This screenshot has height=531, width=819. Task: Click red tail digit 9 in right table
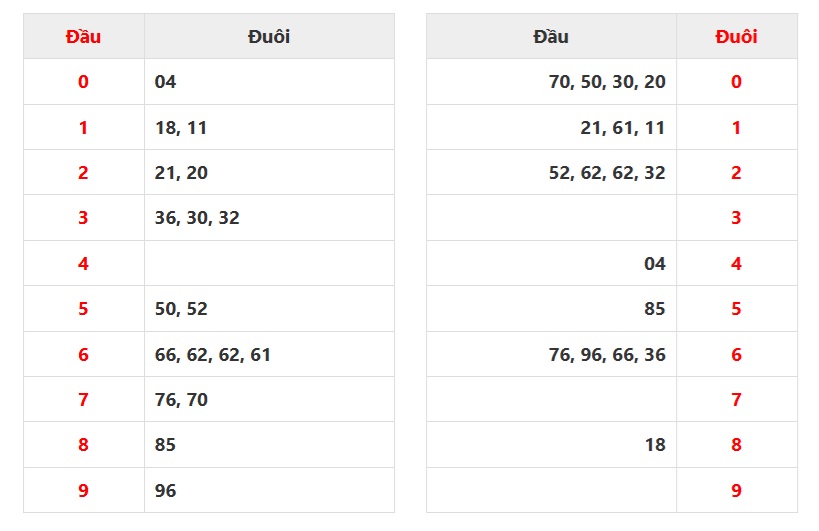point(736,490)
